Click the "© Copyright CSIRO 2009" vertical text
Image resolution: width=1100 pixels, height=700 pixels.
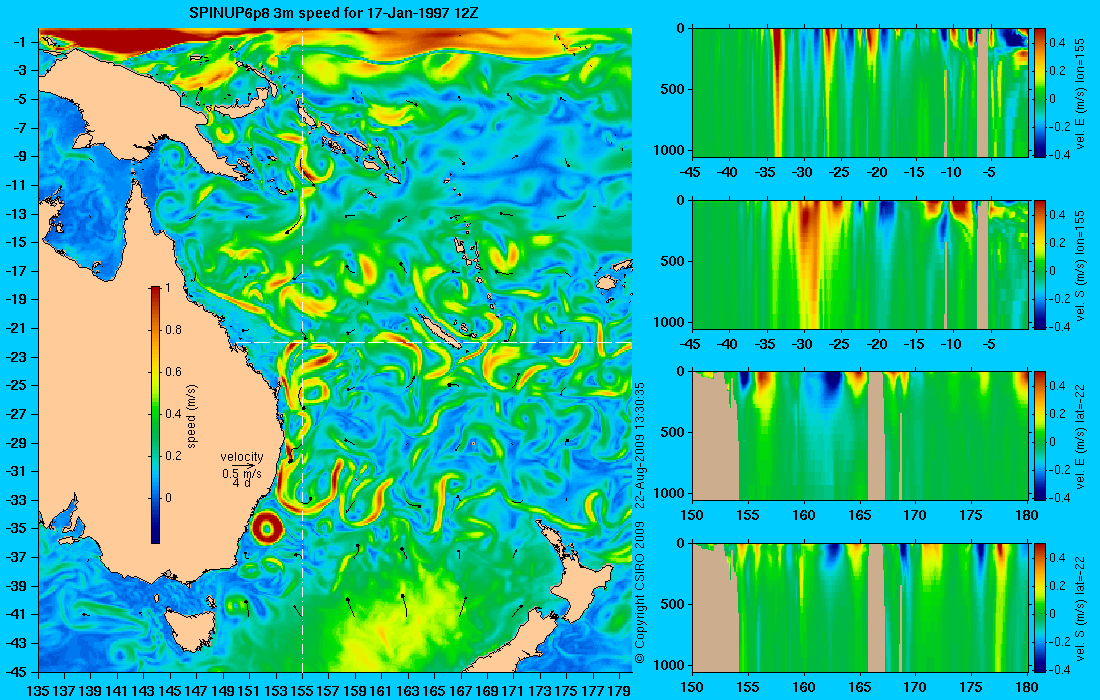639,593
